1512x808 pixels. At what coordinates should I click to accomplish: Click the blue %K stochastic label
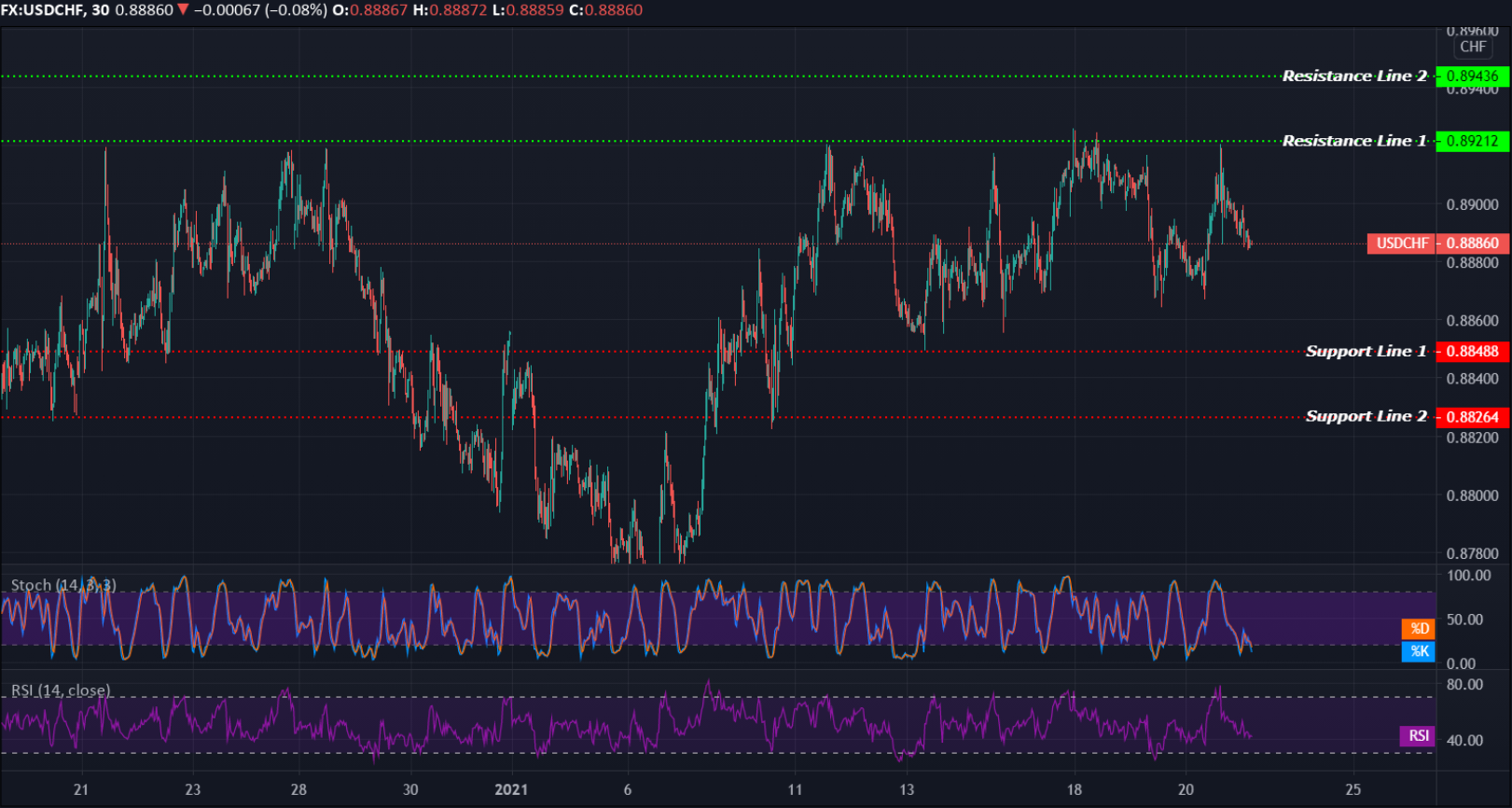[1419, 651]
